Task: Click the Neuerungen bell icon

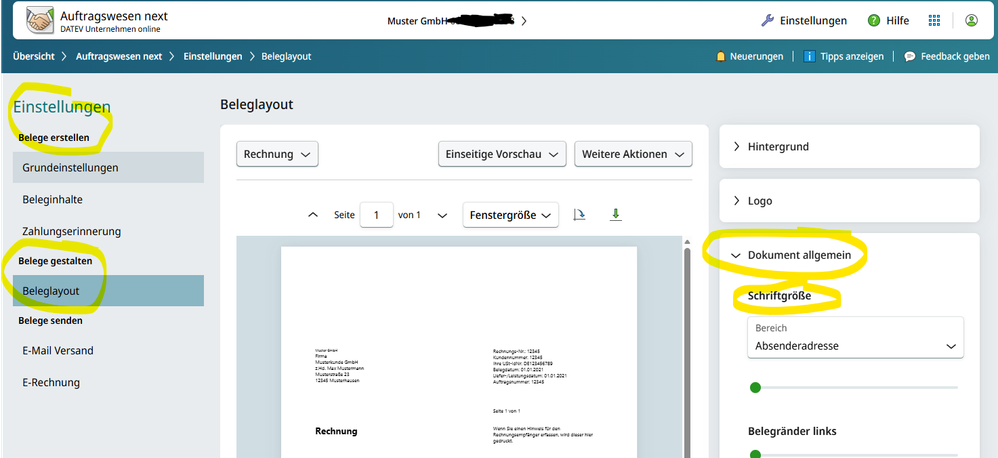Action: (720, 57)
